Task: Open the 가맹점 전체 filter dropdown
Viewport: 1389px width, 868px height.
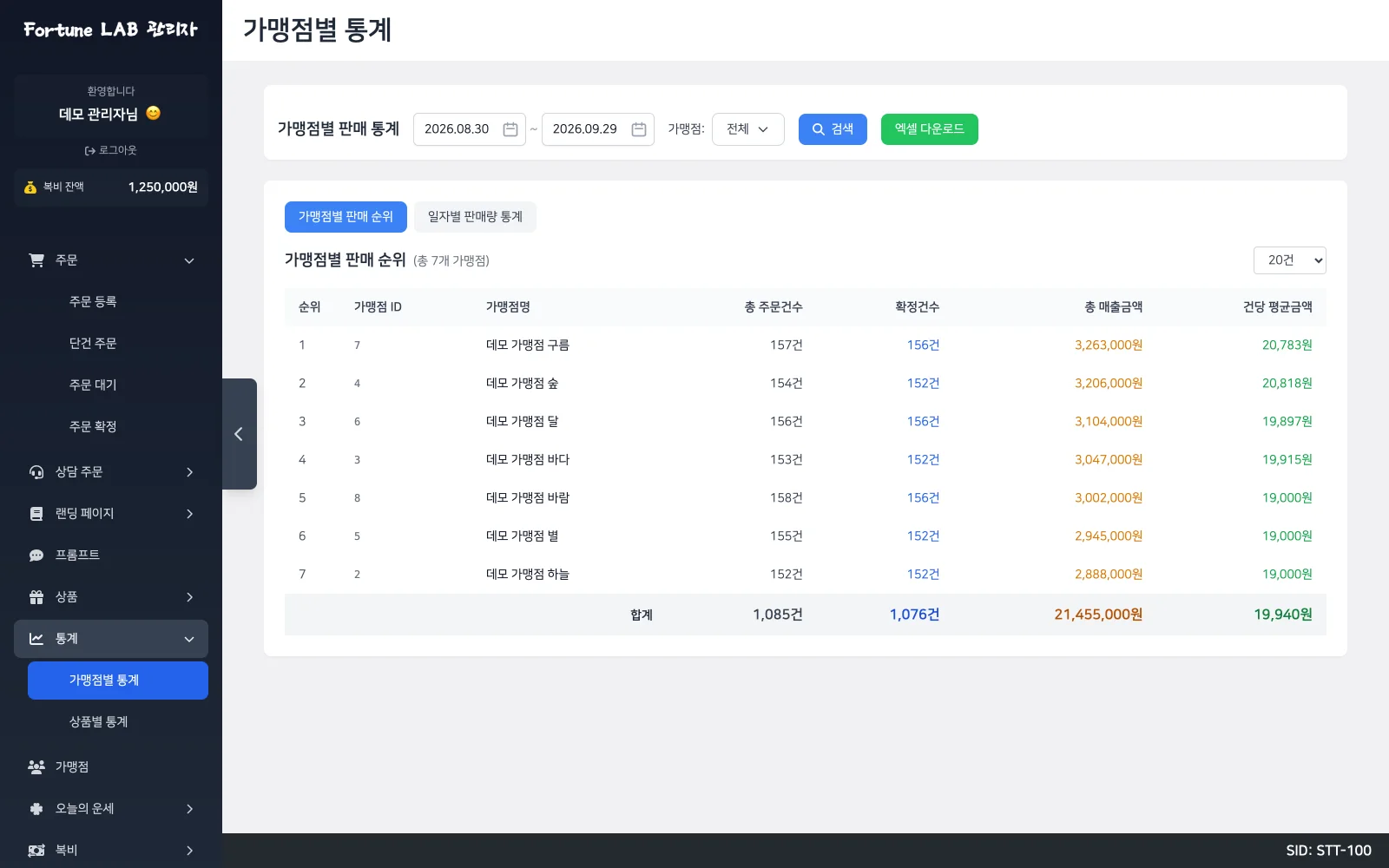Action: tap(748, 129)
